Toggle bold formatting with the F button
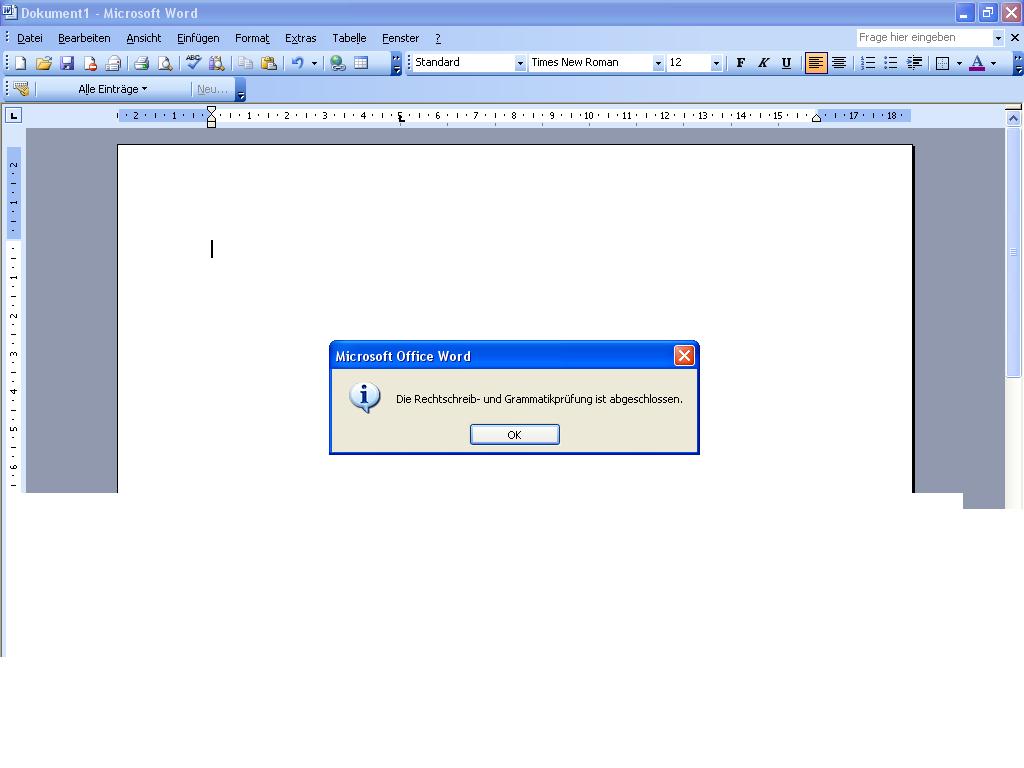 pyautogui.click(x=740, y=63)
